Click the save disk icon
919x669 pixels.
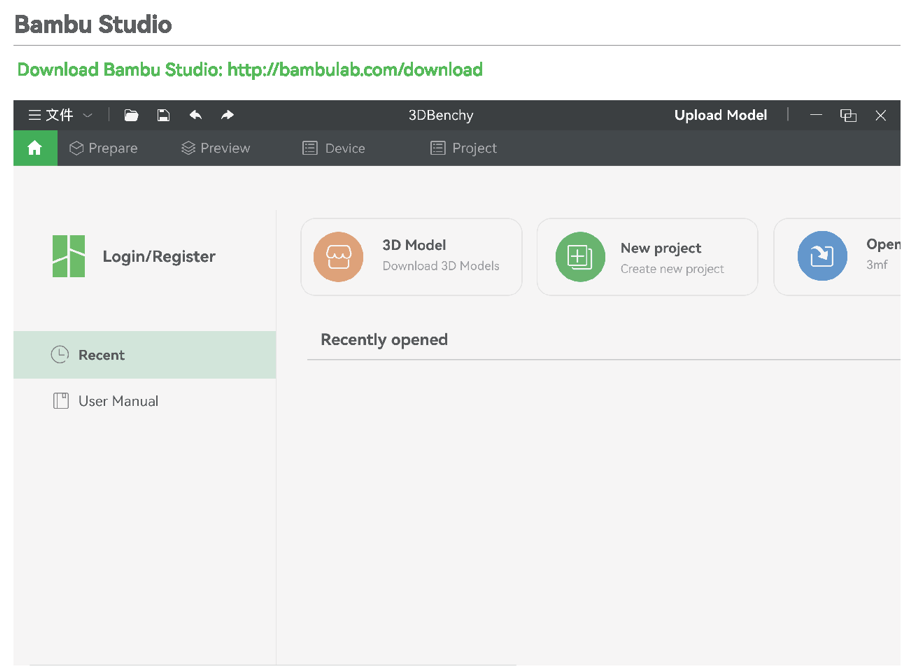coord(164,116)
